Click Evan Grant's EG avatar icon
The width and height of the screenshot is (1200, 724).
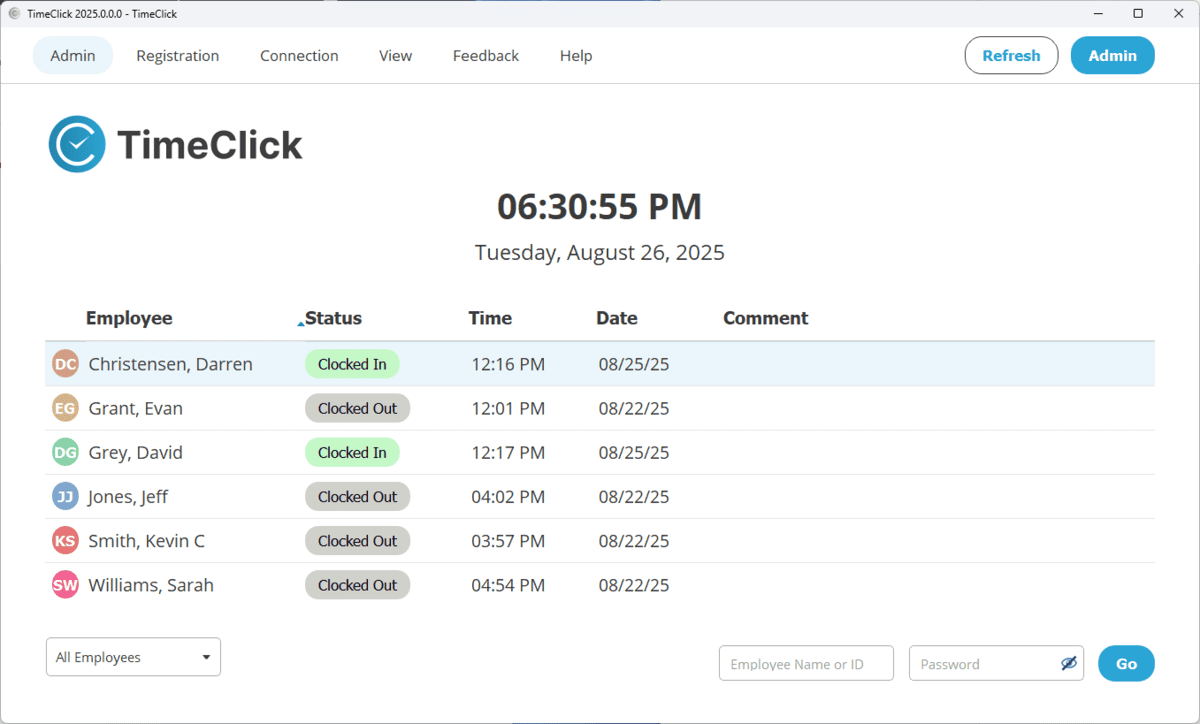65,408
